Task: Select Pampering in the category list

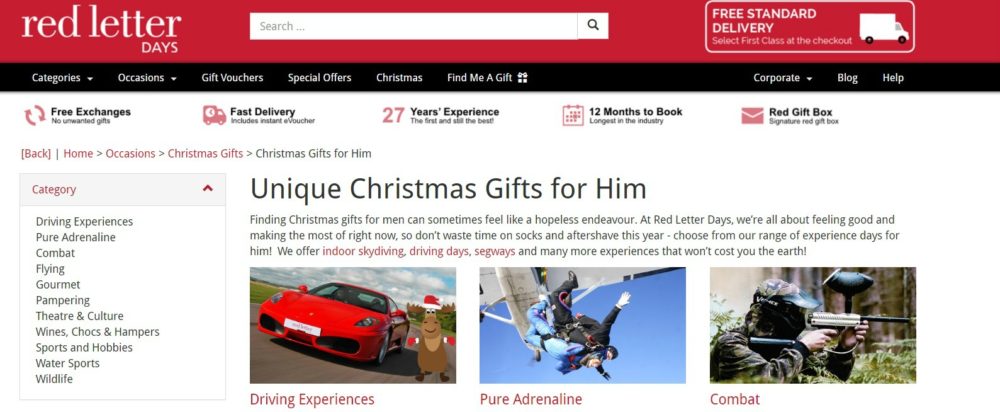Action: tap(62, 300)
